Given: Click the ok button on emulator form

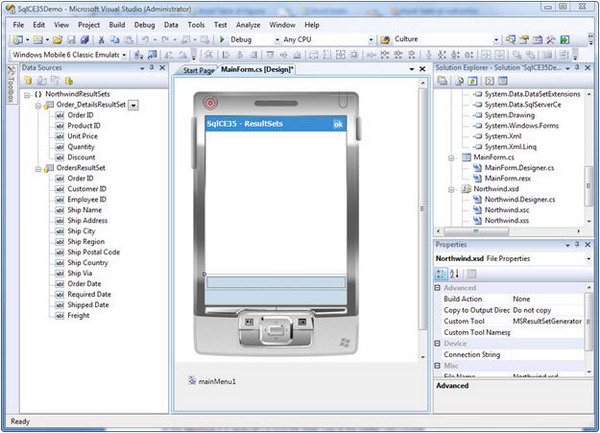Looking at the screenshot, I should coord(338,124).
